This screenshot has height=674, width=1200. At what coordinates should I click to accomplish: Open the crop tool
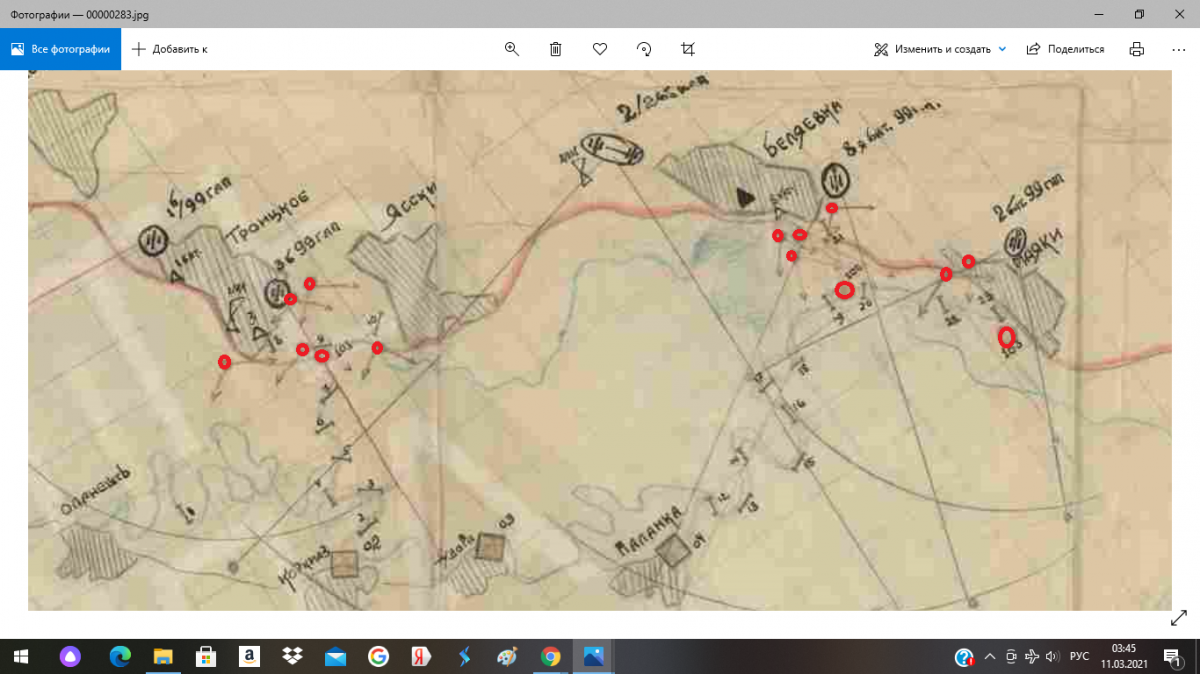pyautogui.click(x=688, y=49)
